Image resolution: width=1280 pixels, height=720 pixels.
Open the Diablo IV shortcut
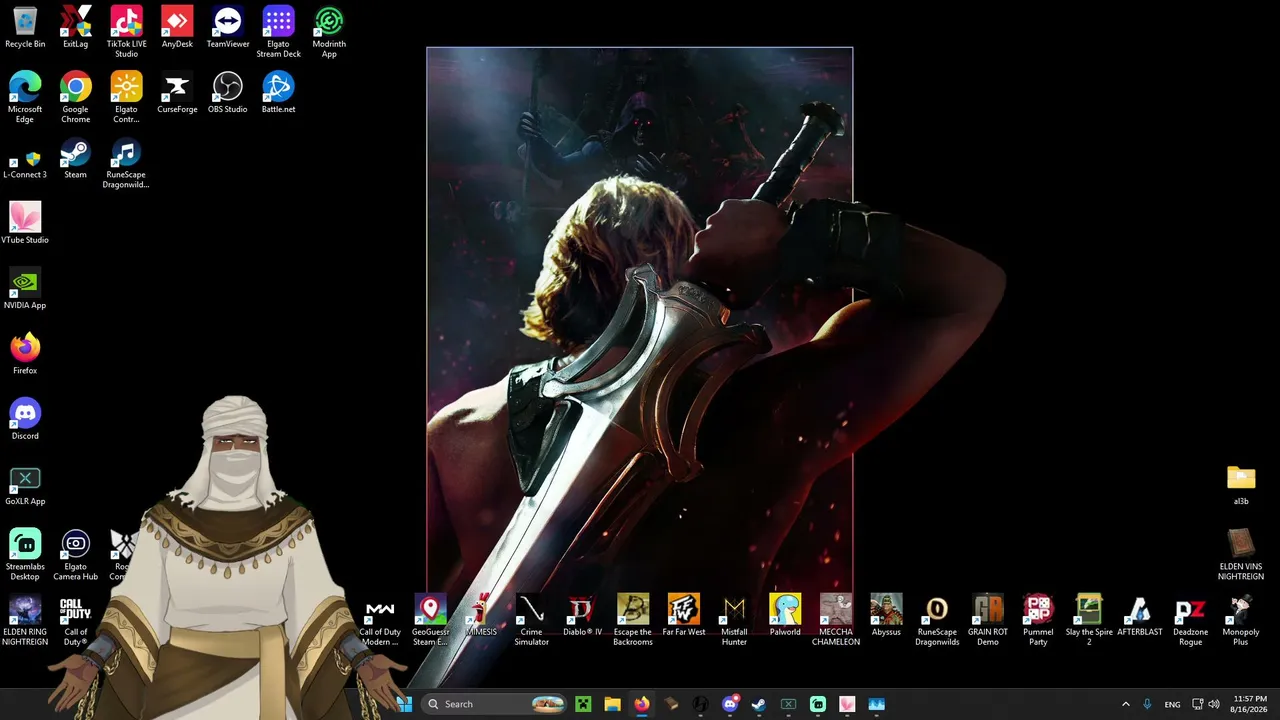[x=582, y=615]
